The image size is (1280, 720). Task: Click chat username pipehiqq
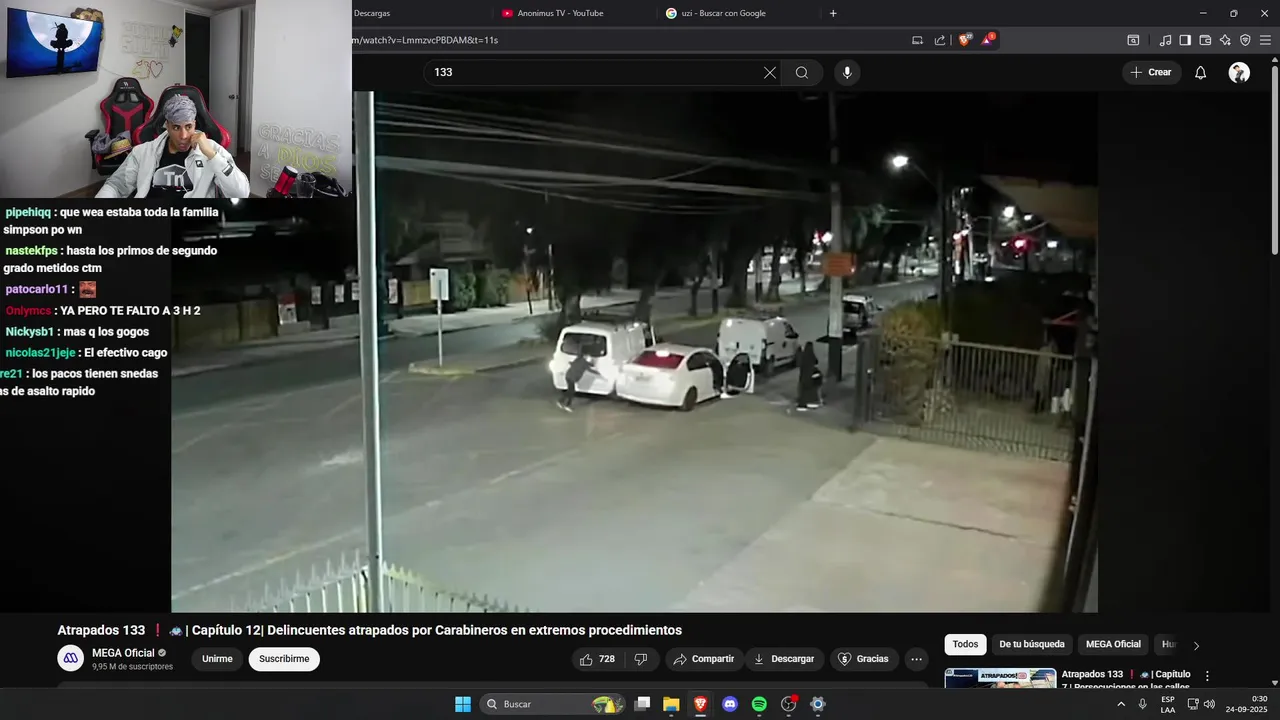[x=28, y=212]
